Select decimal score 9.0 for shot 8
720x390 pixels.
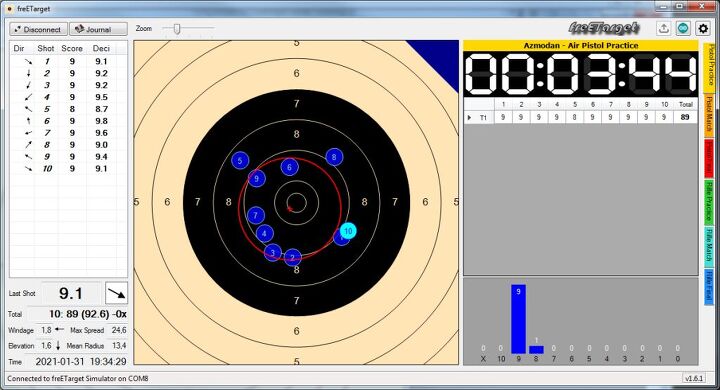(101, 145)
